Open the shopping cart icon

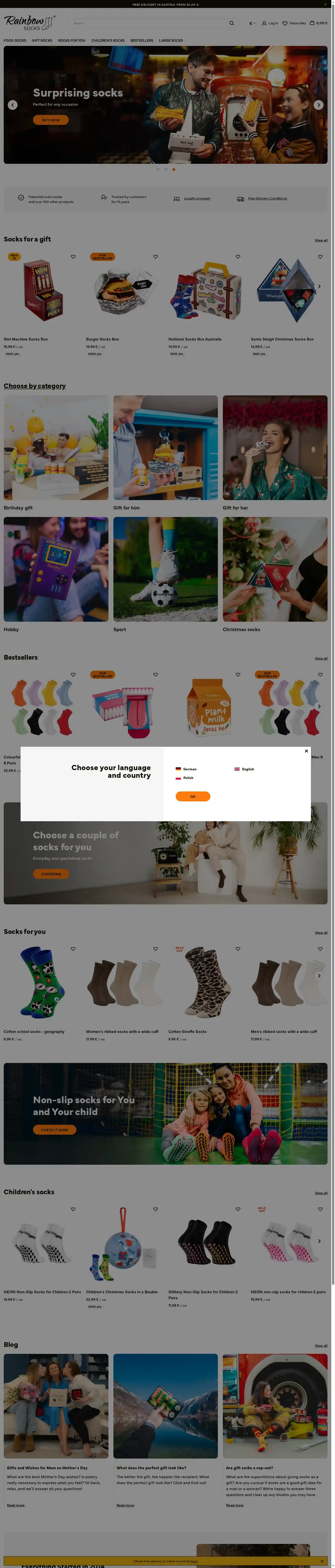(x=312, y=23)
